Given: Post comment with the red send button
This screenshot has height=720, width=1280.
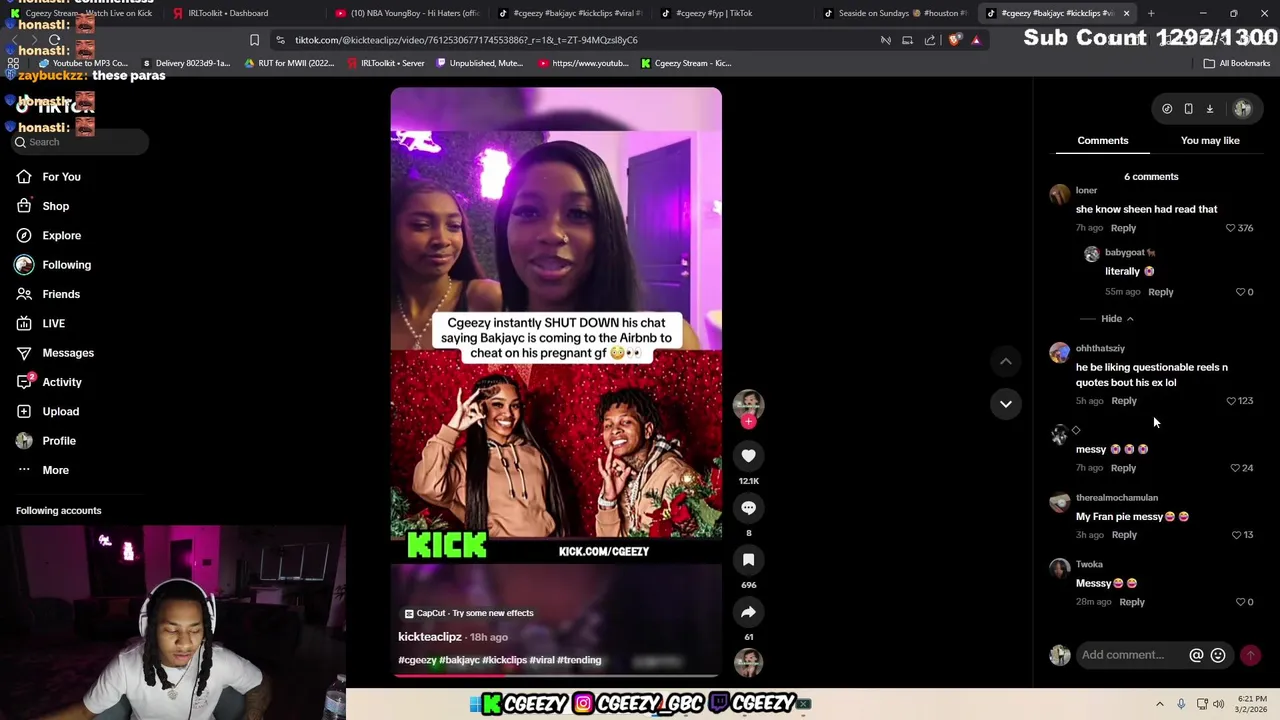Looking at the screenshot, I should click(x=1250, y=655).
